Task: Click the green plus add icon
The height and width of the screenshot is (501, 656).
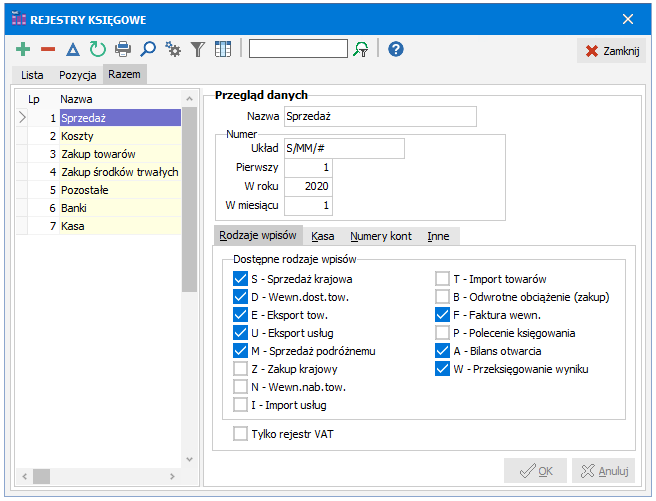Action: click(23, 49)
